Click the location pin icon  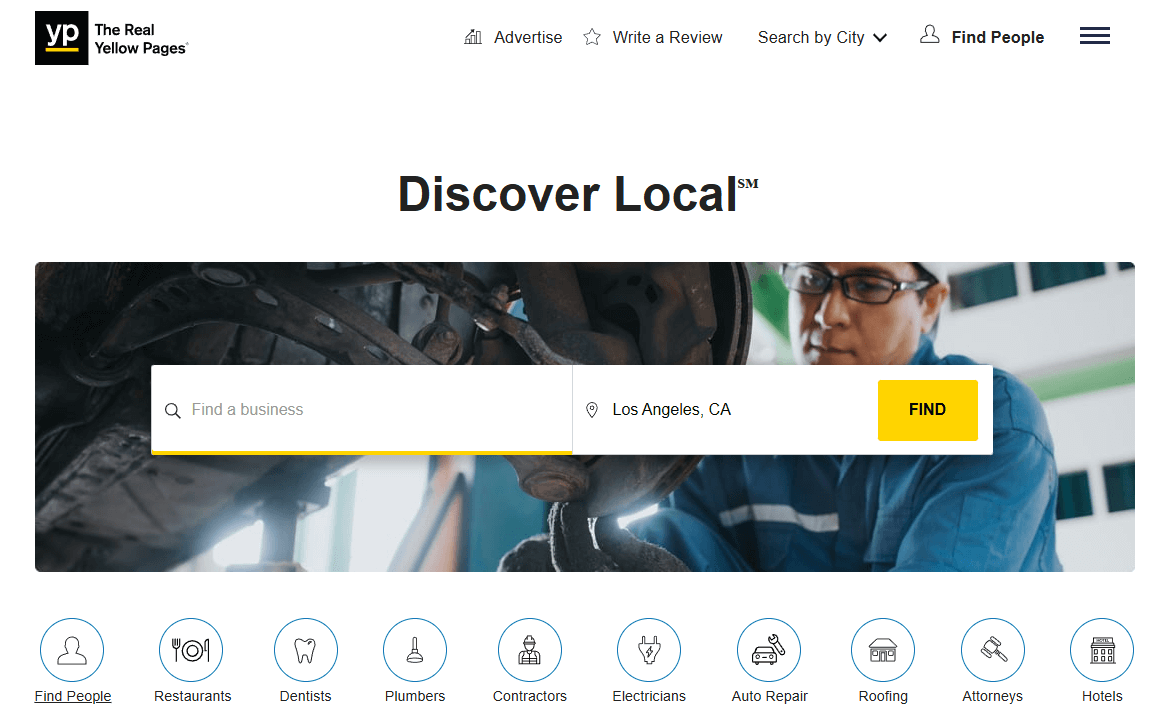point(592,409)
